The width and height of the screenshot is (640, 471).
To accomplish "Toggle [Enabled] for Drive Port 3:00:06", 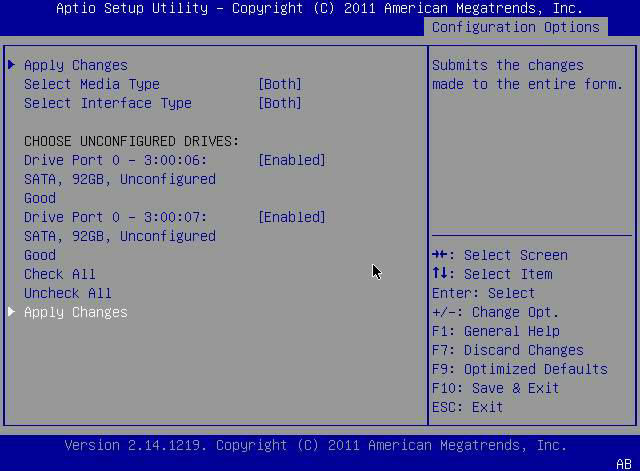I will coord(292,160).
